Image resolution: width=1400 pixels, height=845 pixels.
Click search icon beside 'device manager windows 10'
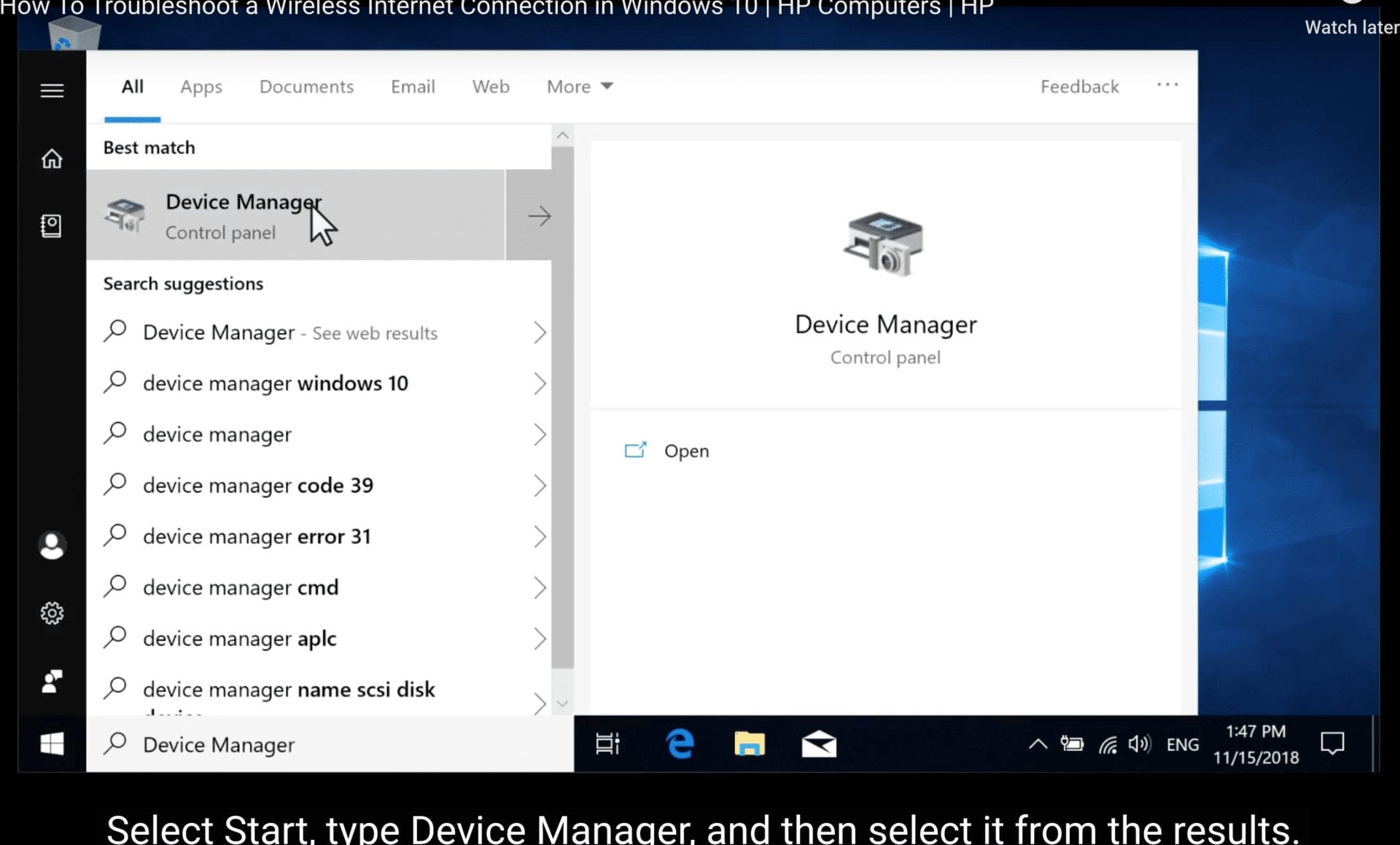click(x=115, y=382)
